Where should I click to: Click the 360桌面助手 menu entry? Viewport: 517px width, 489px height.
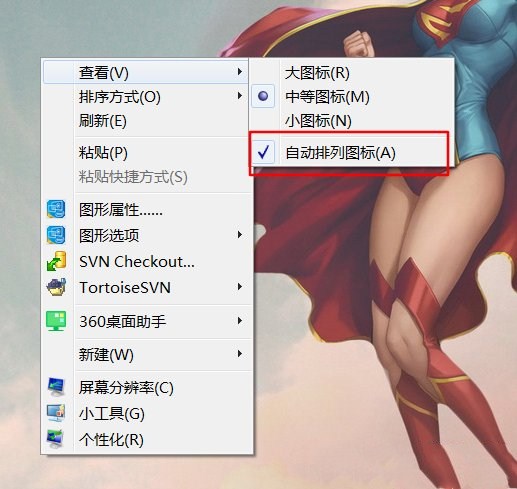coord(146,321)
